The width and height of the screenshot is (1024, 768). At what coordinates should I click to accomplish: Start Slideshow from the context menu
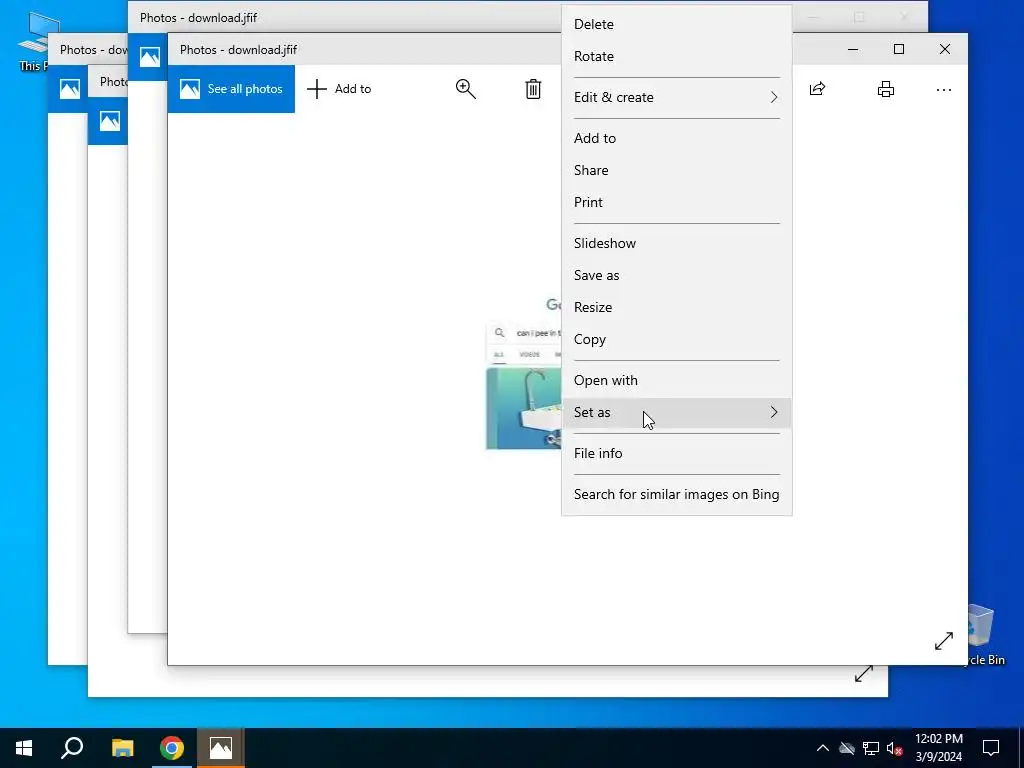[x=677, y=243]
